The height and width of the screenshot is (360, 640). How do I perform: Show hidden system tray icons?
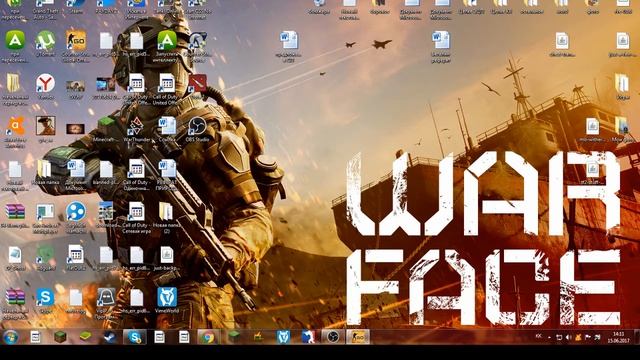tap(549, 337)
